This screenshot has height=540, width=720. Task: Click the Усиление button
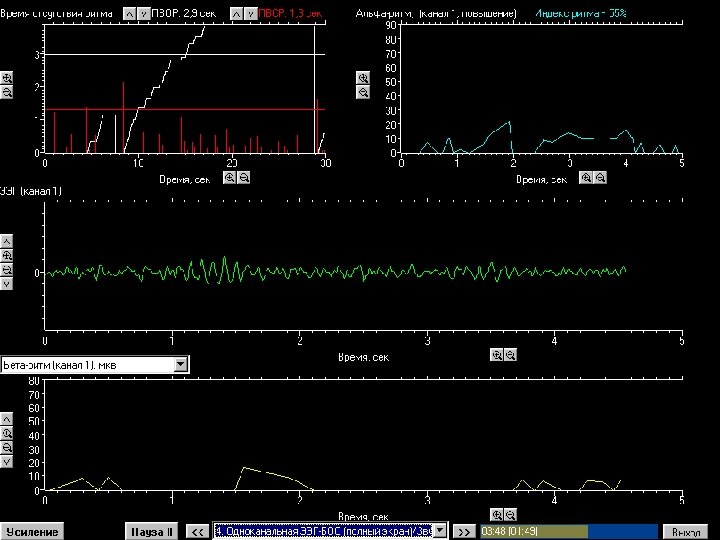pos(32,531)
